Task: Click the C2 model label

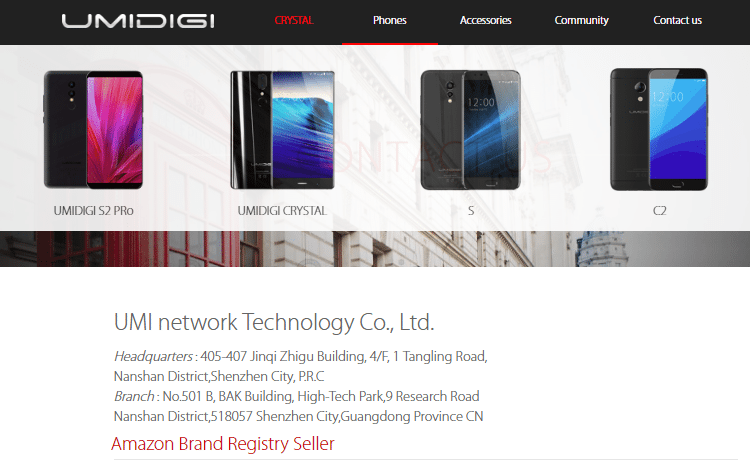Action: pos(660,211)
